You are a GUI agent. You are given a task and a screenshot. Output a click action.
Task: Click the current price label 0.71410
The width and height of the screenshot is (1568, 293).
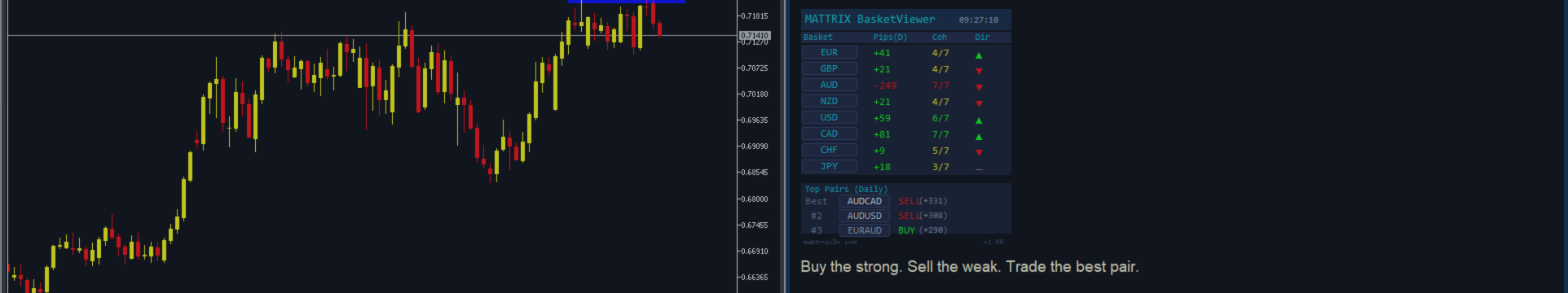coord(755,36)
